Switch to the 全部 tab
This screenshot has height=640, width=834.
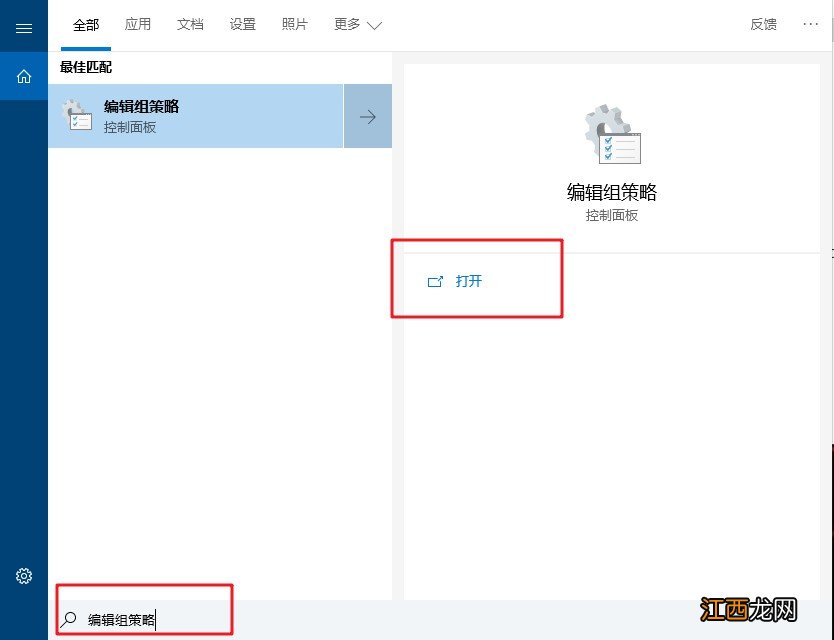coord(86,24)
